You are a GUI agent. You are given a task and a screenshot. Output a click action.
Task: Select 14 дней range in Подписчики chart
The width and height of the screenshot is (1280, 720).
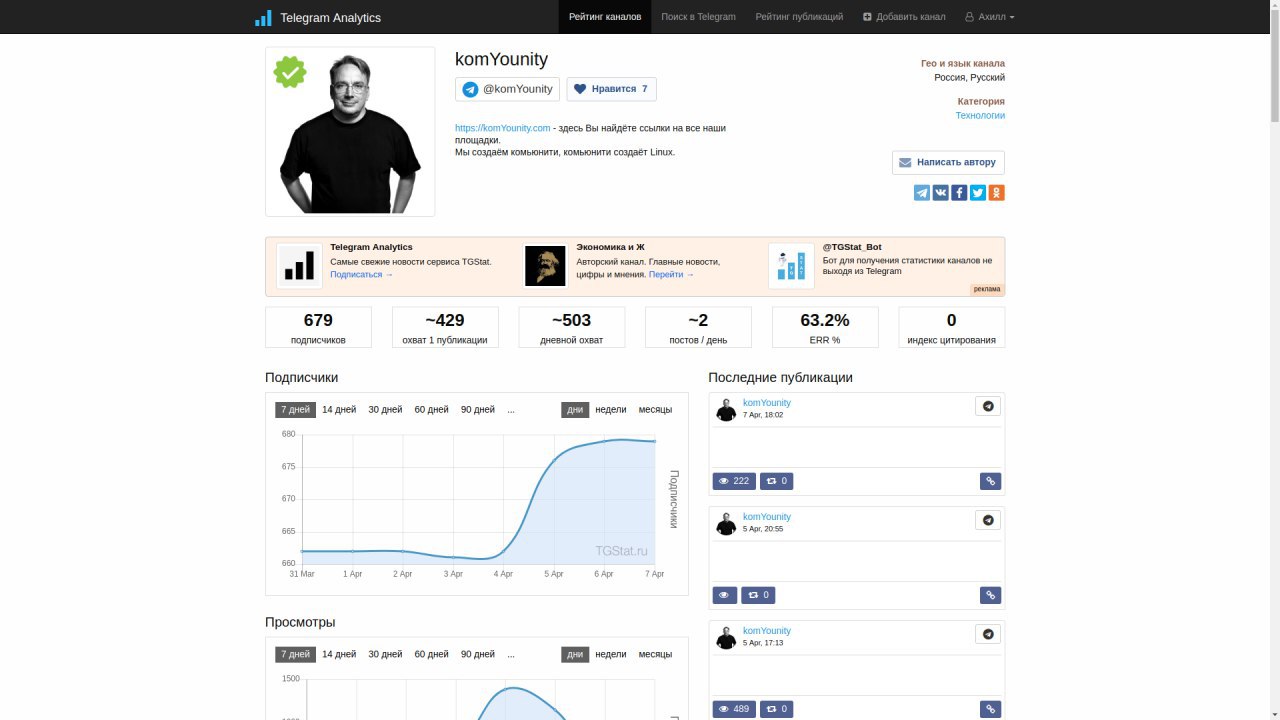point(339,410)
